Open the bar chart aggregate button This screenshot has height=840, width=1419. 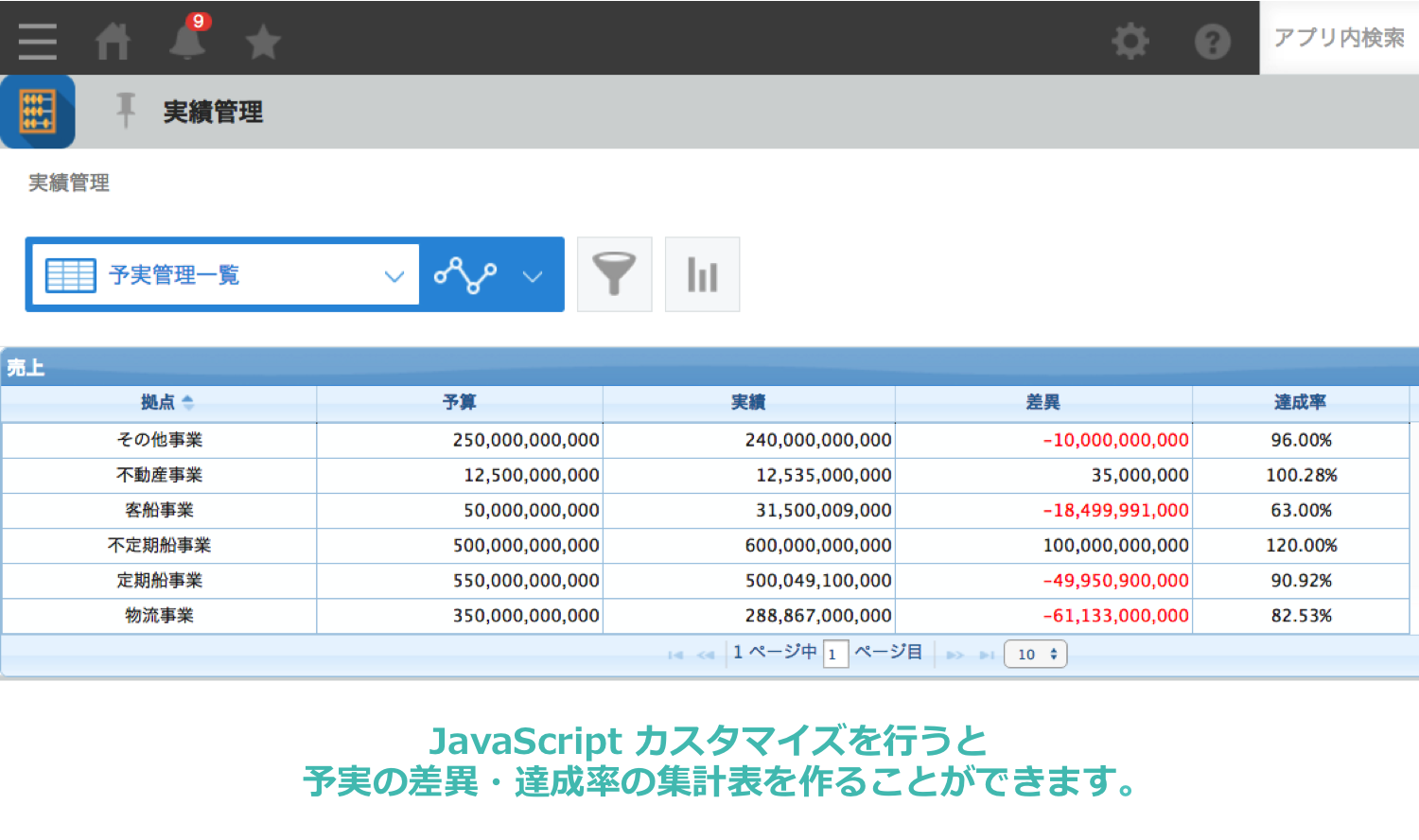click(702, 274)
